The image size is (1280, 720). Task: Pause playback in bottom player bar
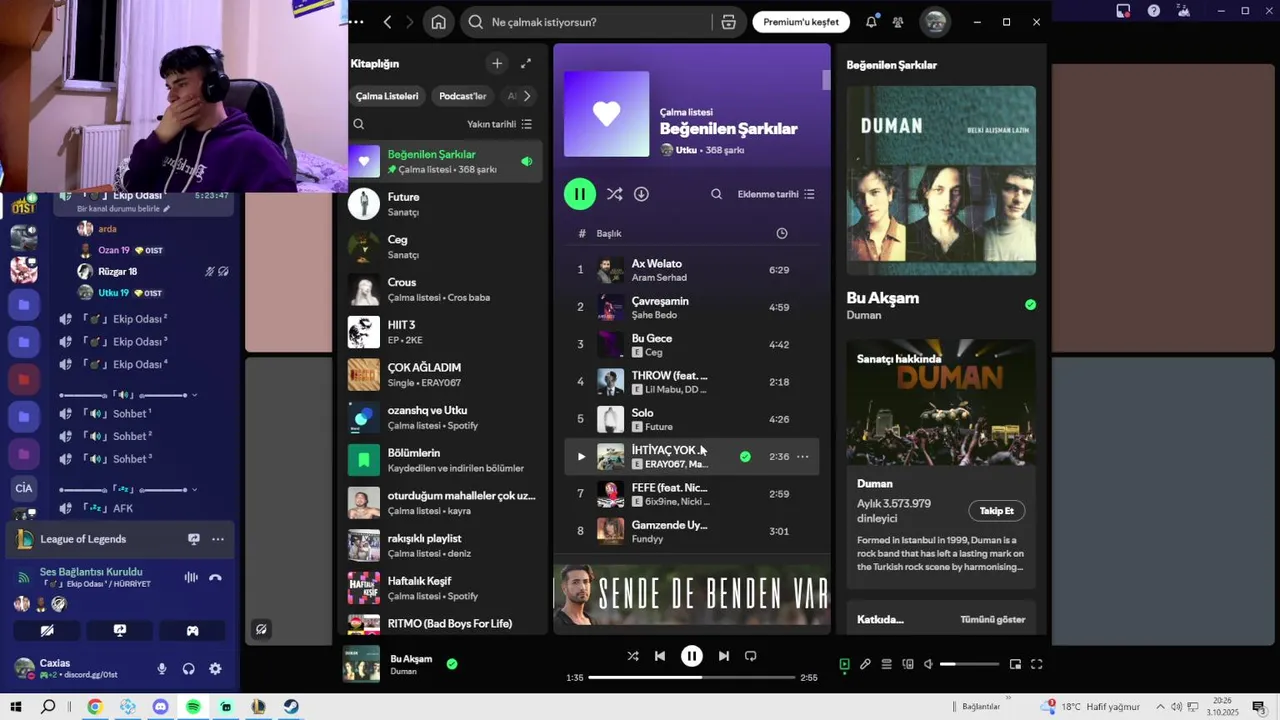[692, 656]
